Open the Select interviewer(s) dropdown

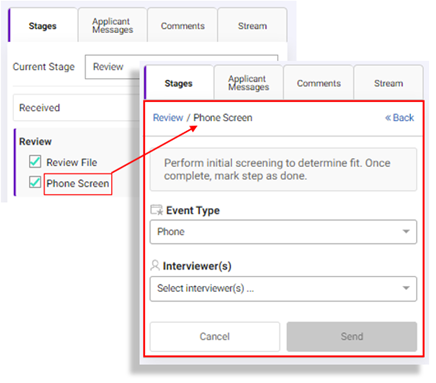pos(283,288)
